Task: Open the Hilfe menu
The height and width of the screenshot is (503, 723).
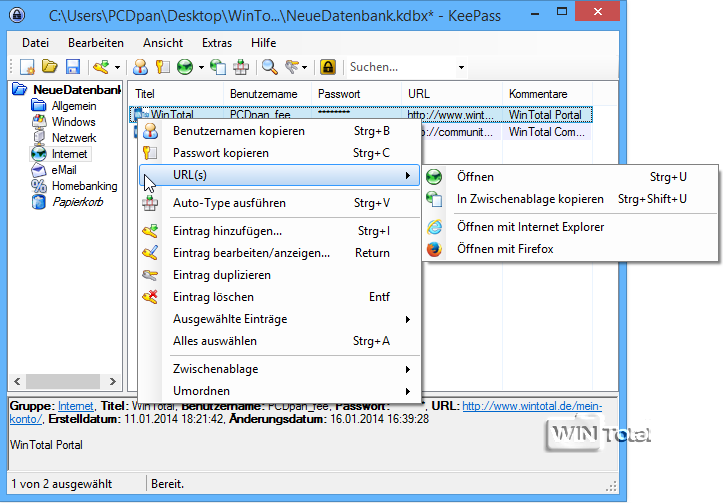Action: 264,43
